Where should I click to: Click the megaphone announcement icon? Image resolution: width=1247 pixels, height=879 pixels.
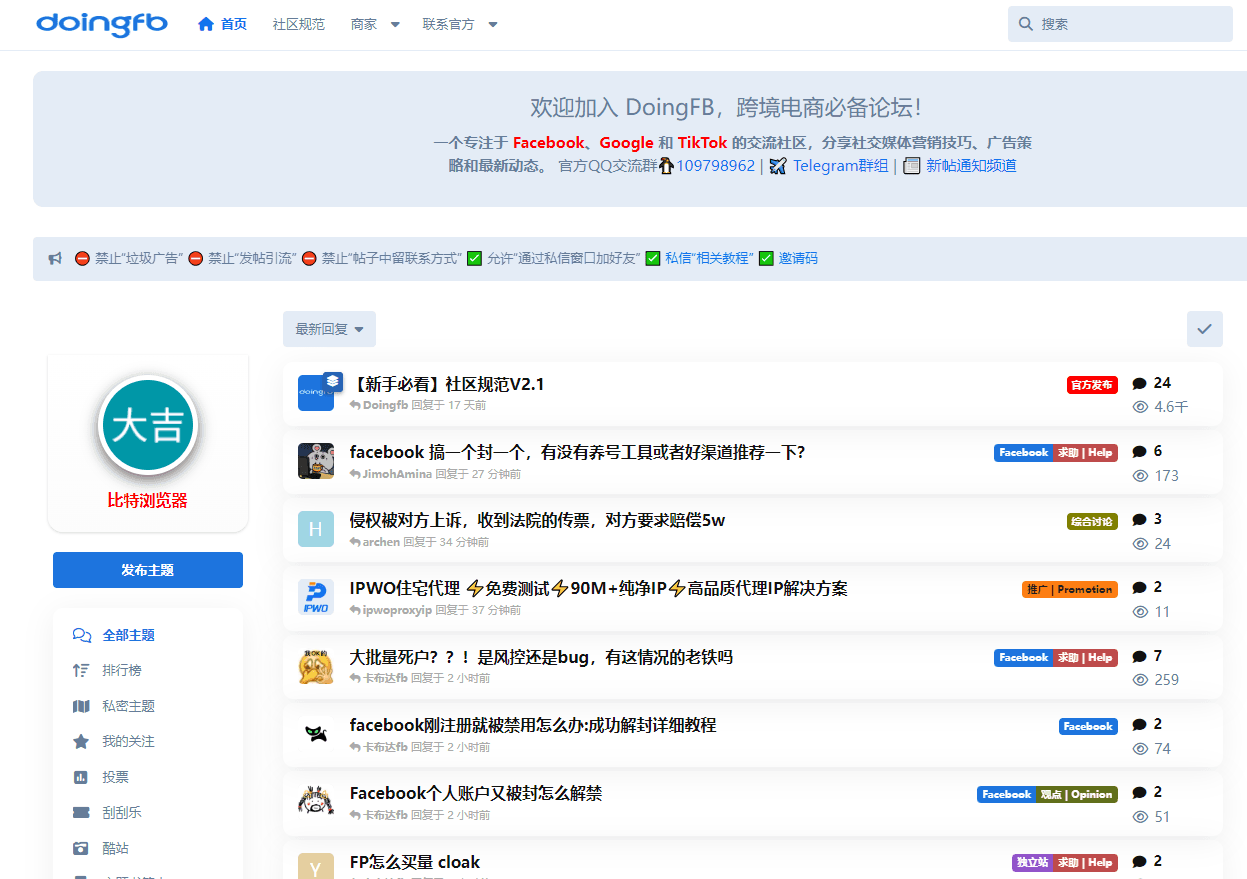tap(56, 259)
